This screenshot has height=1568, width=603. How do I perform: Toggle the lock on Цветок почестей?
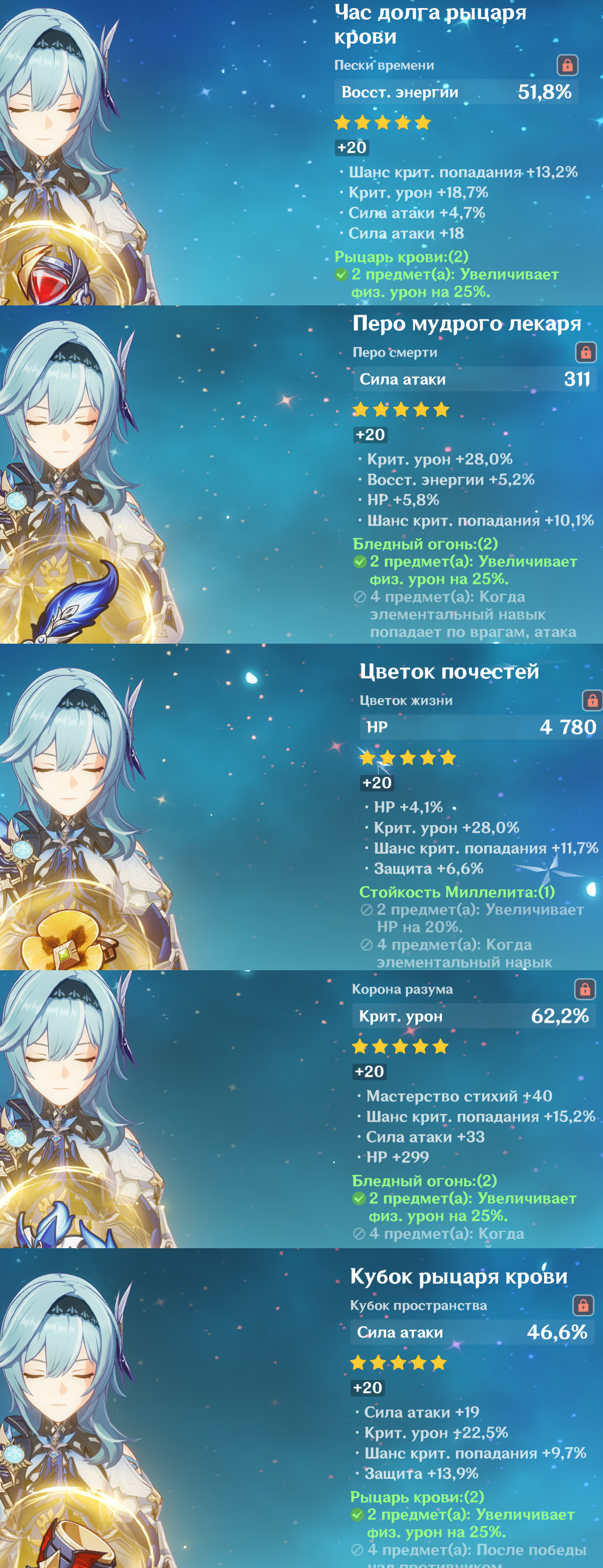click(593, 701)
